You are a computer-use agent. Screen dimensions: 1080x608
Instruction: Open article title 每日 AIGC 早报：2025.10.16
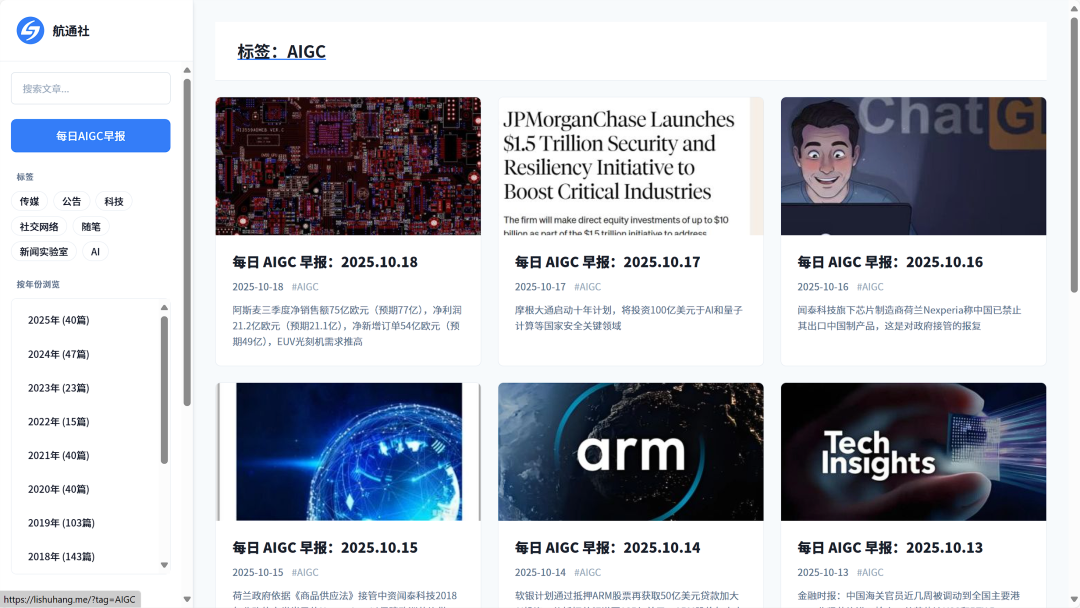pos(890,262)
